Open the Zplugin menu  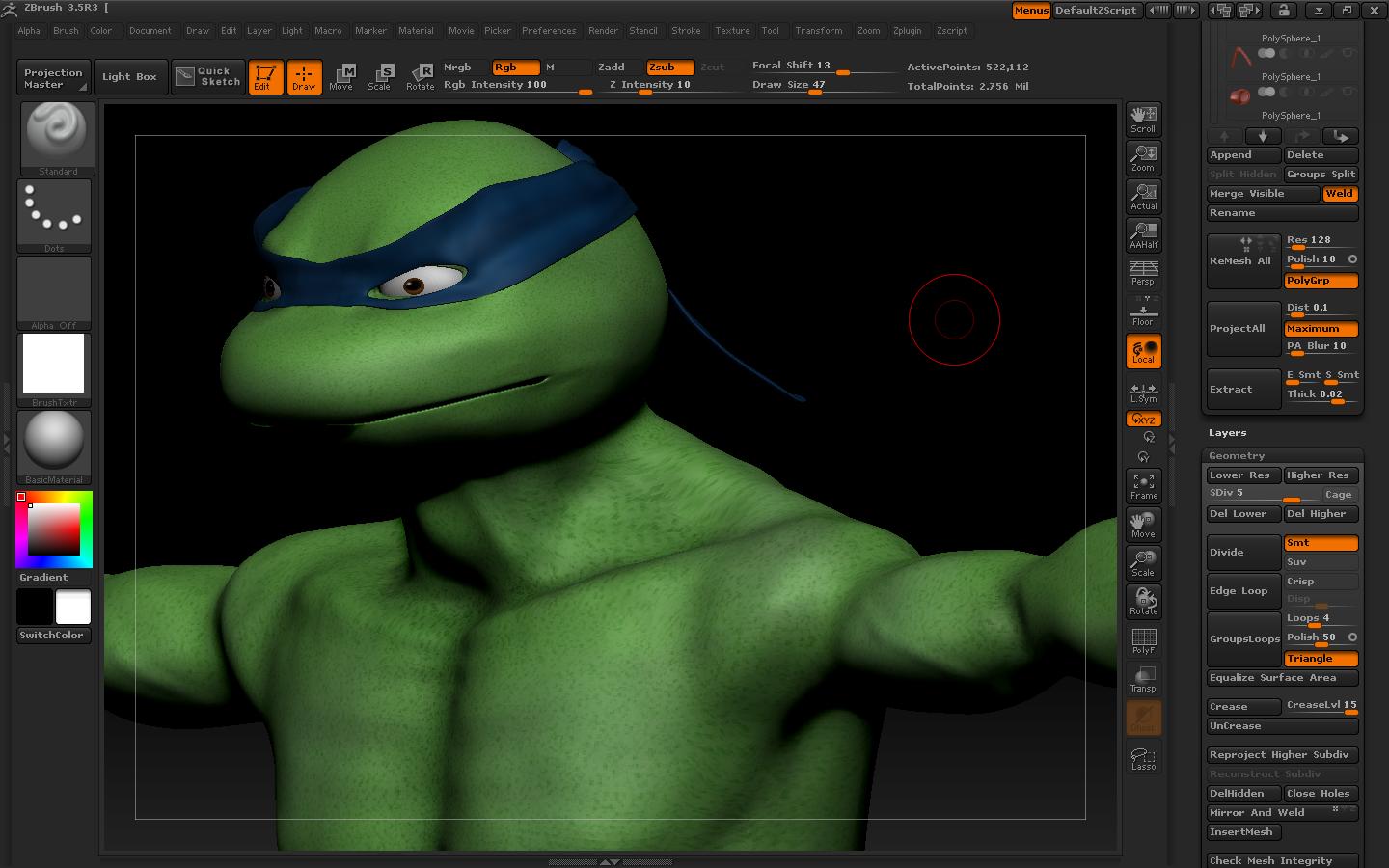coord(907,31)
